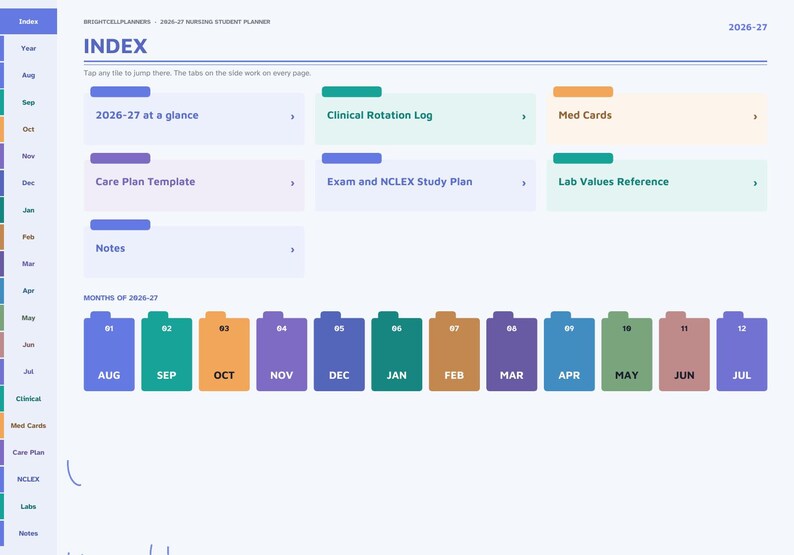Open Exam and NCLEX Study Plan tile
The image size is (794, 555).
(425, 182)
